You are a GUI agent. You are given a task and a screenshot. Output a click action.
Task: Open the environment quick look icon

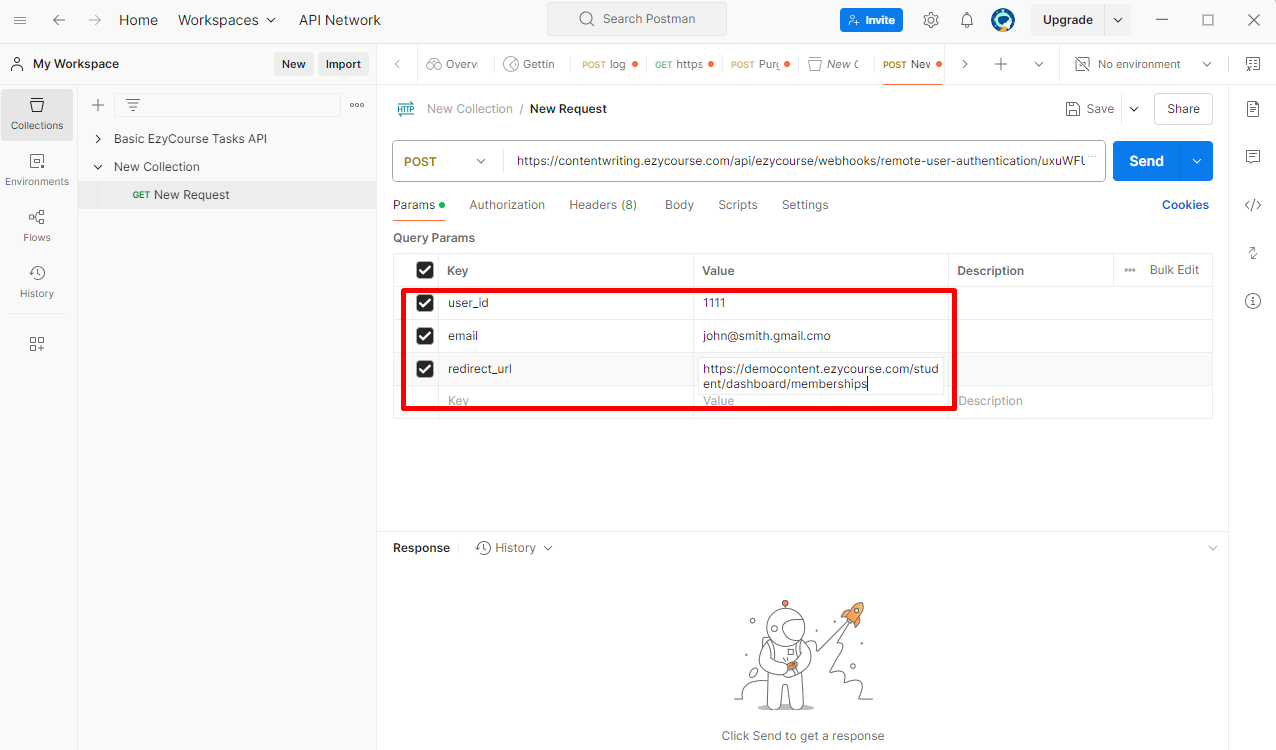pyautogui.click(x=1253, y=64)
